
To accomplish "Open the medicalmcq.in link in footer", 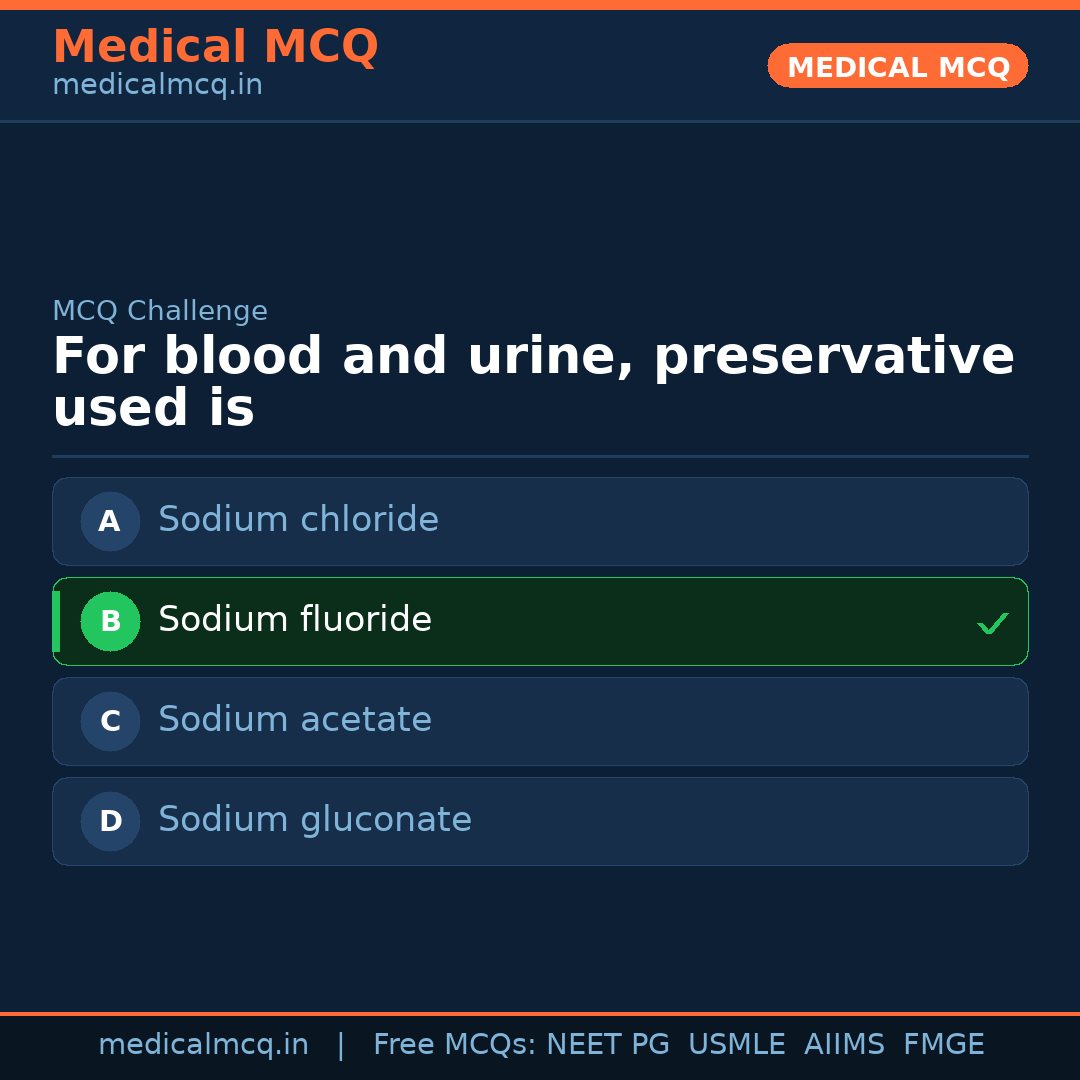I will tap(203, 1045).
